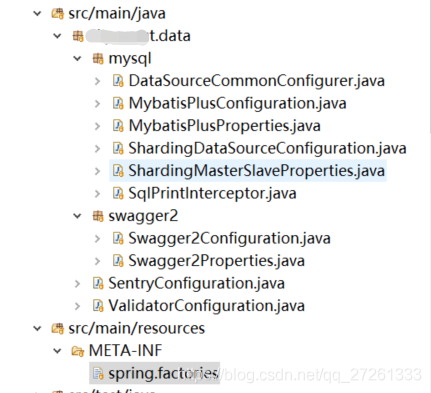Collapse the t.data package arrow
The image size is (431, 393).
57,36
